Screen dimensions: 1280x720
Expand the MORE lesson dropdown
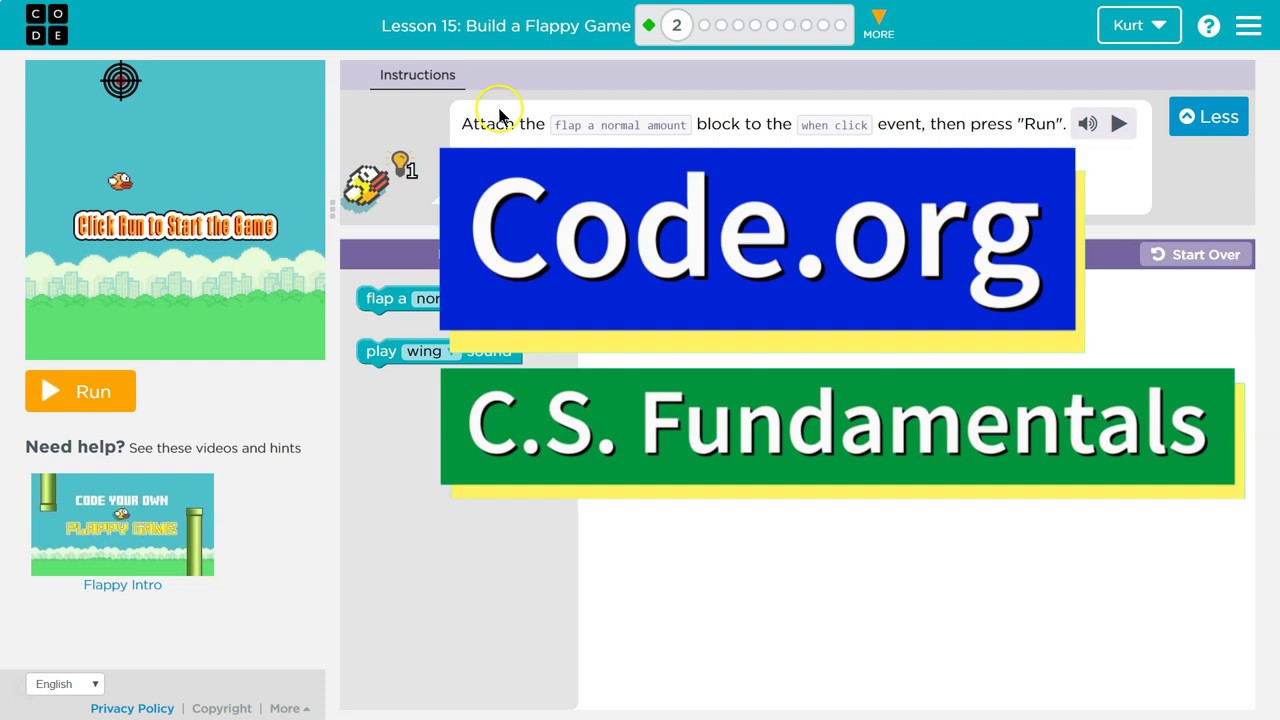pos(878,25)
